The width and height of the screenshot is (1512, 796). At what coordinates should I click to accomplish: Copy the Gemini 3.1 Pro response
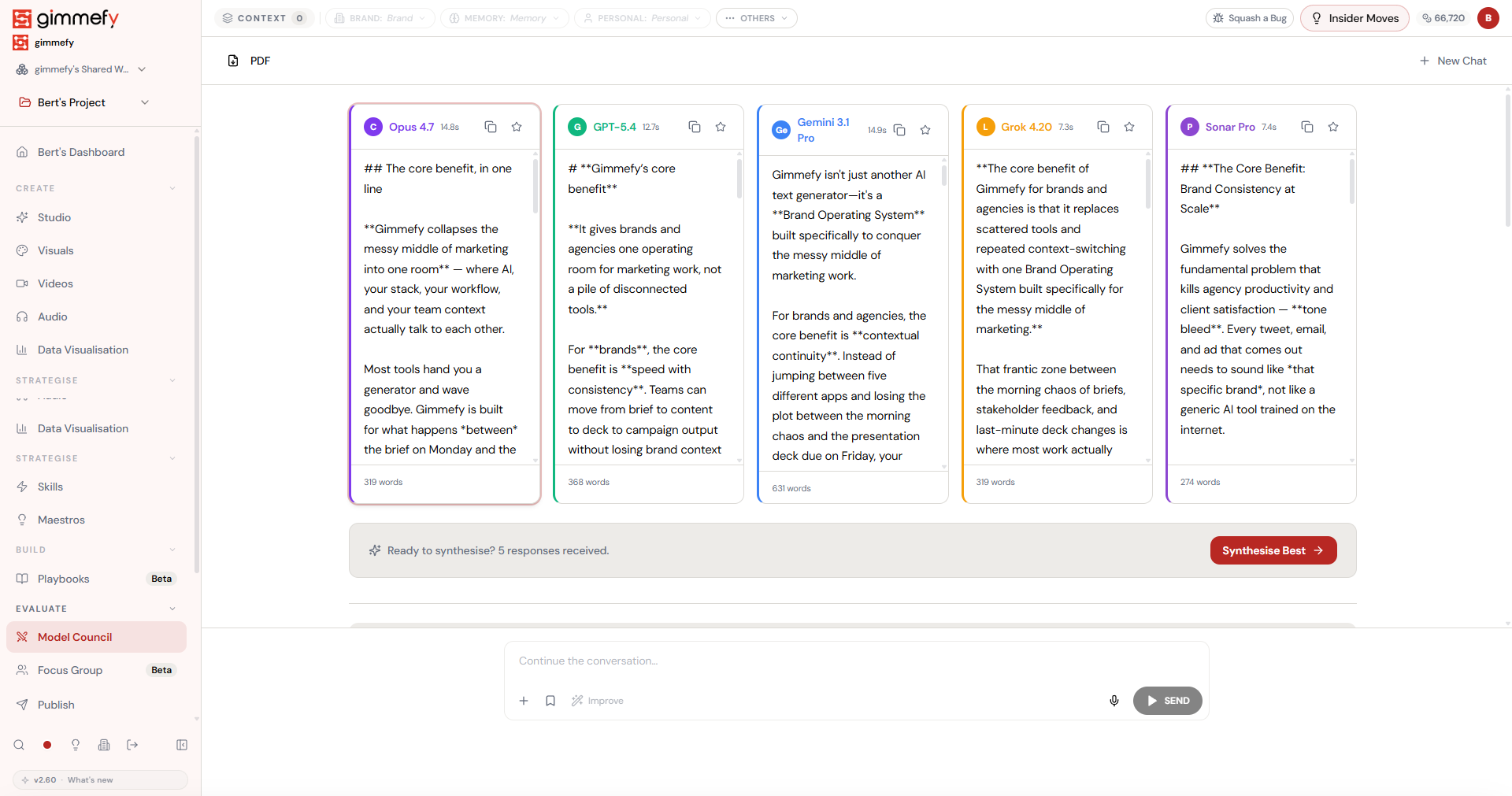(899, 130)
